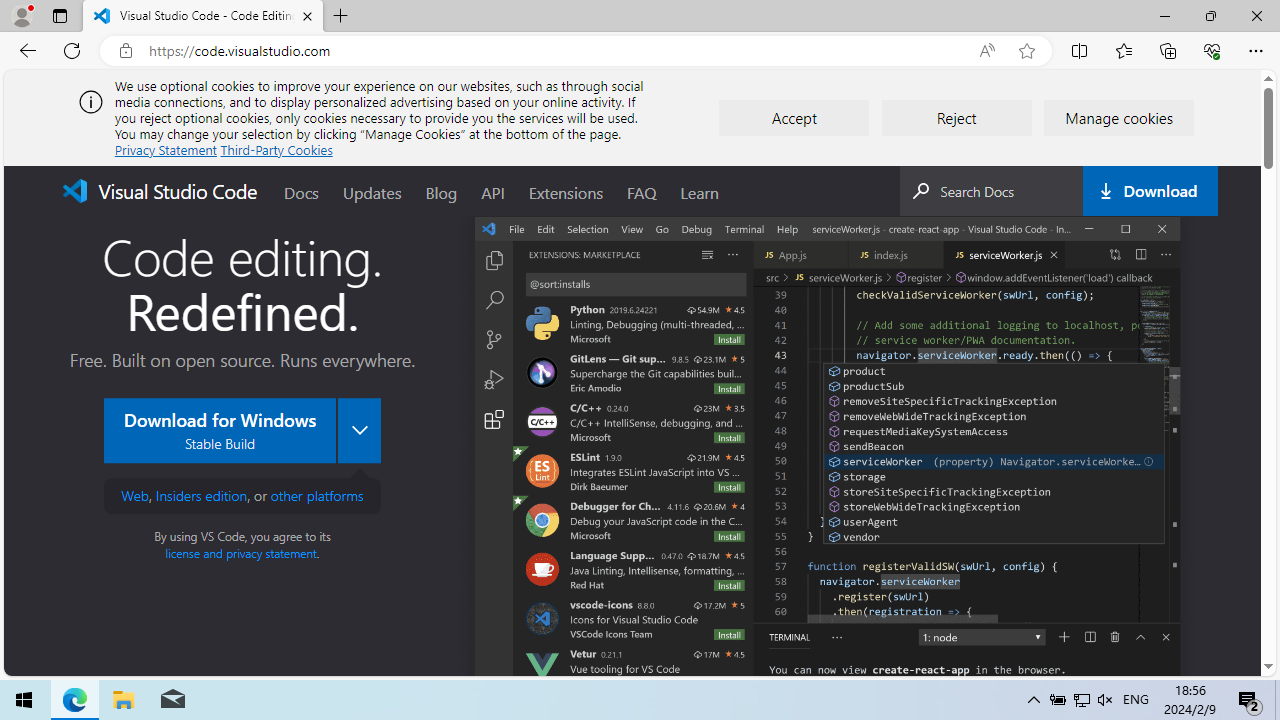
Task: Open the FAQ page
Action: 642,193
